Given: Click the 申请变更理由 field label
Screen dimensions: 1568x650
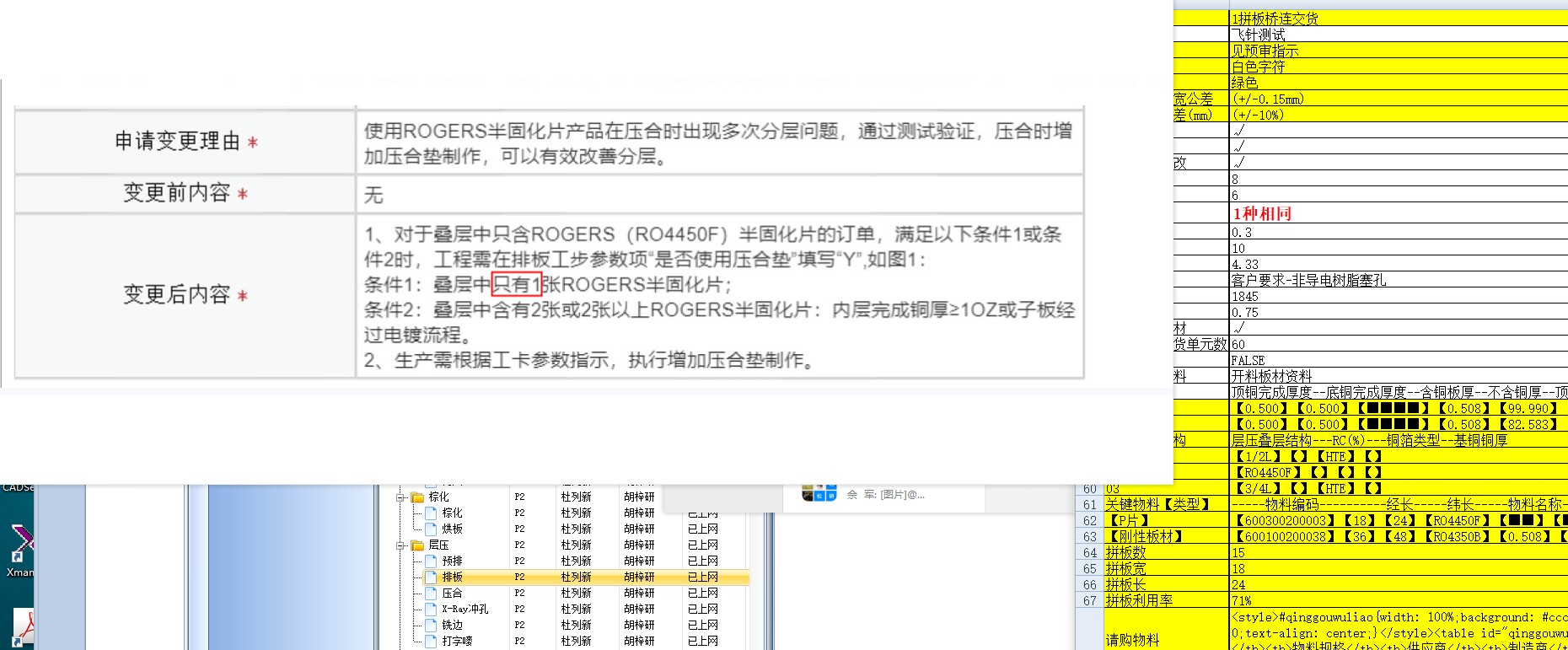Looking at the screenshot, I should pos(185,142).
